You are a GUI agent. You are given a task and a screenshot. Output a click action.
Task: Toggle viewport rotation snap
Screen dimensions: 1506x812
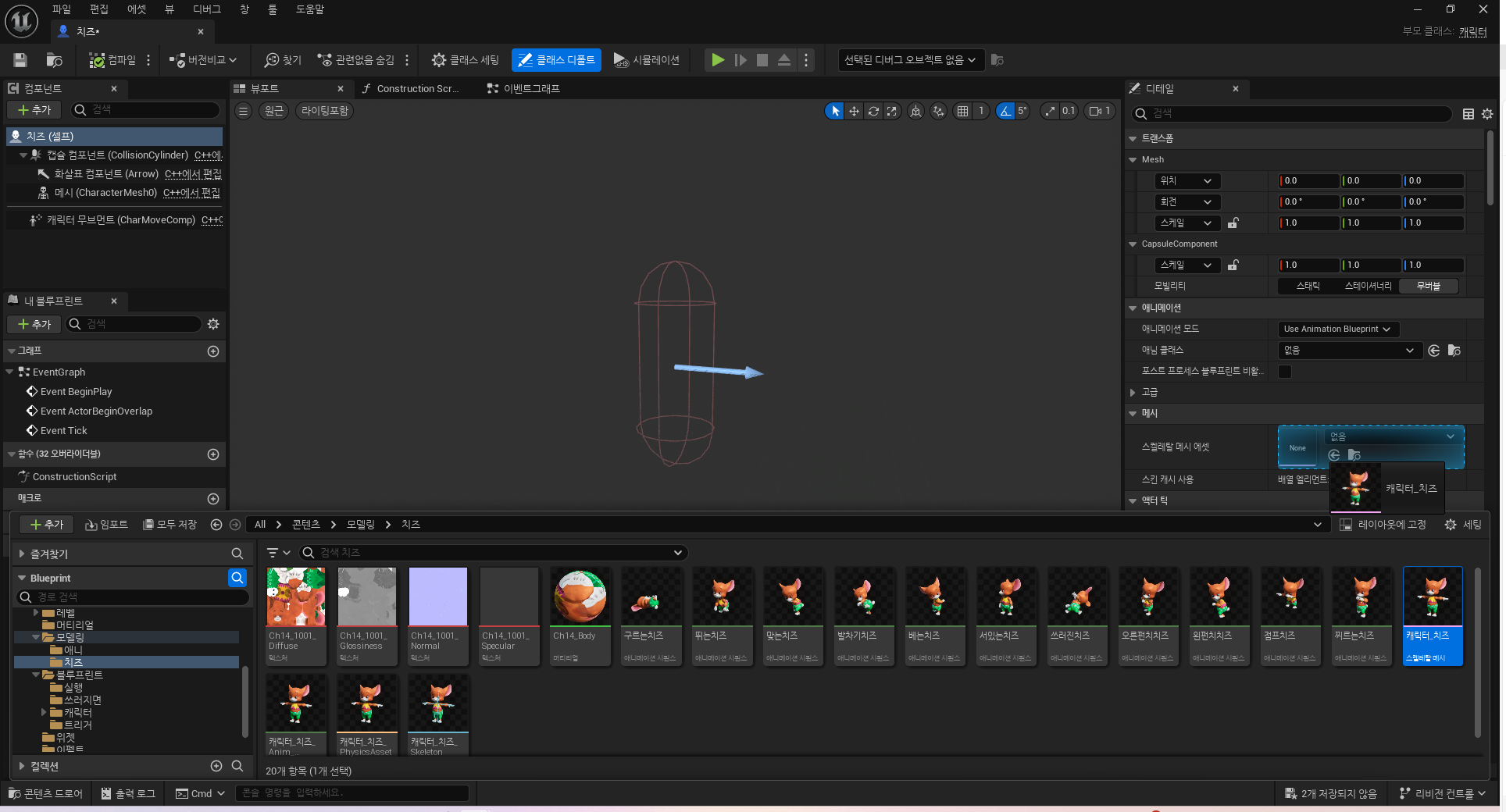(x=1006, y=111)
